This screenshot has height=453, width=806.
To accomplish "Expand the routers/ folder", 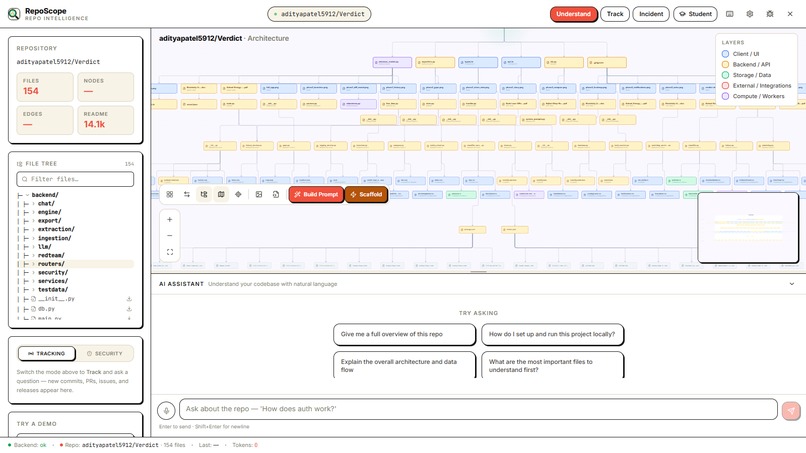I will coord(33,264).
